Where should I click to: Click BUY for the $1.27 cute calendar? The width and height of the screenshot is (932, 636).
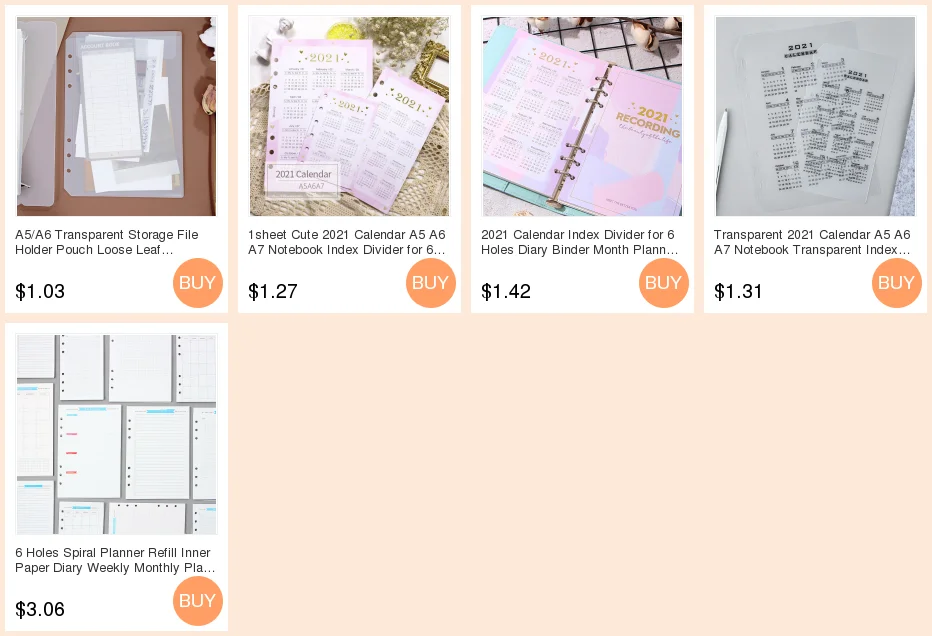431,283
